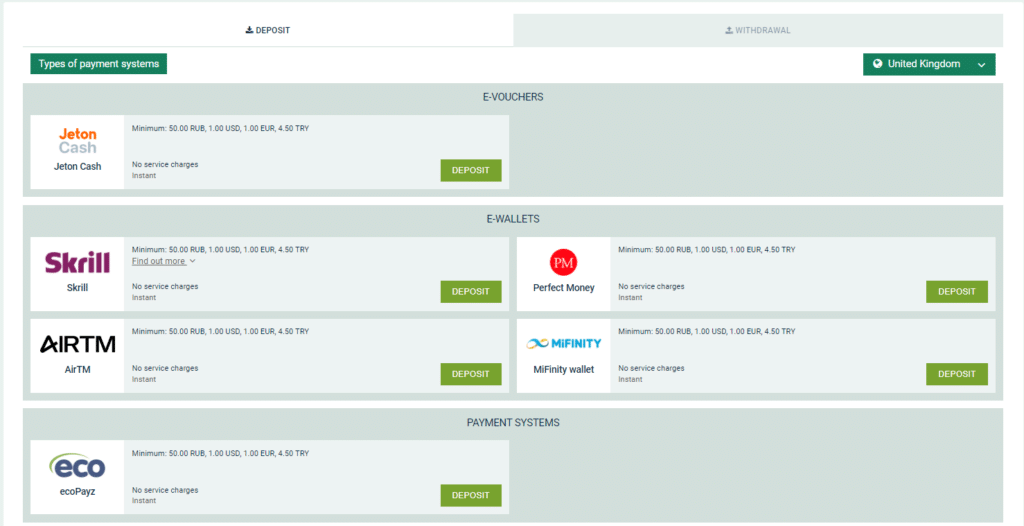Click the download icon on Deposit tab
Viewport: 1024px width, 526px height.
pos(249,30)
